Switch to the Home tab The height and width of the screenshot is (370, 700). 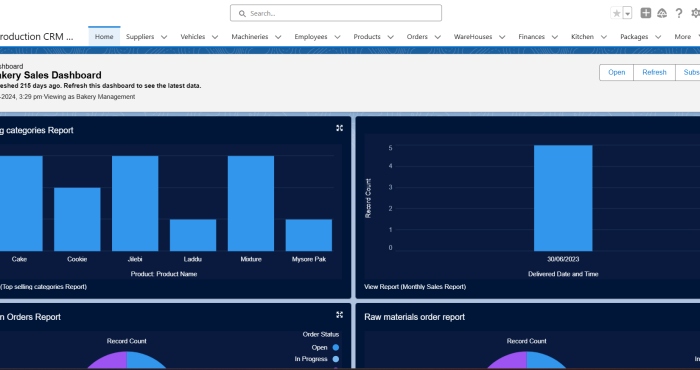pos(104,37)
